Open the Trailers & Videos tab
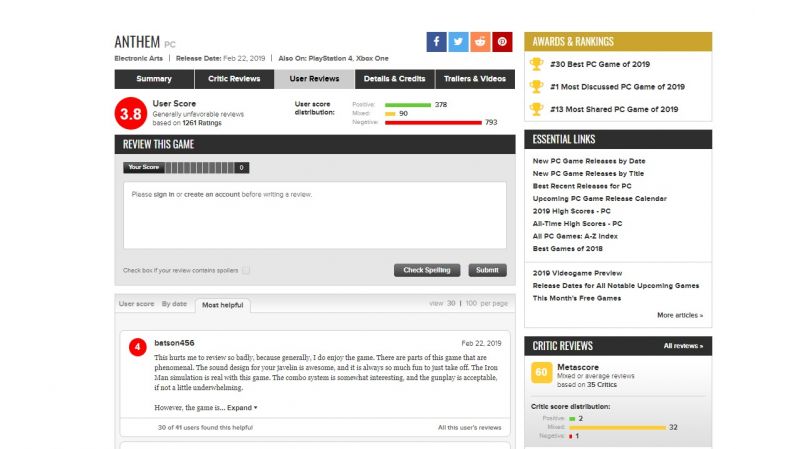The width and height of the screenshot is (800, 449). 475,79
